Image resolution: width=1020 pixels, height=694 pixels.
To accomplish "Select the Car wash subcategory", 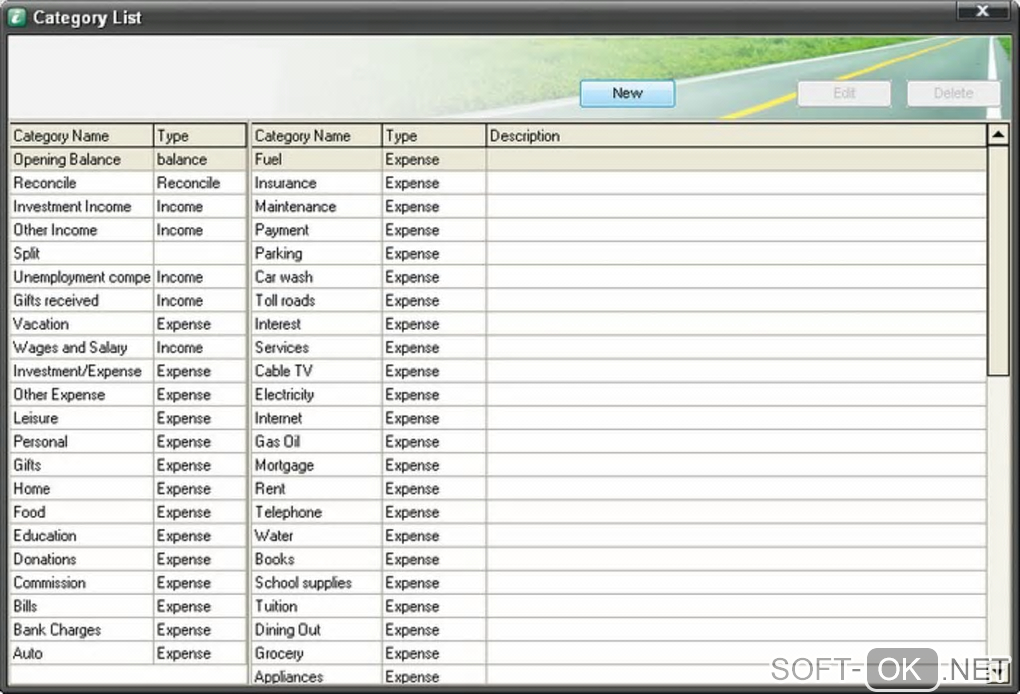I will 619,277.
